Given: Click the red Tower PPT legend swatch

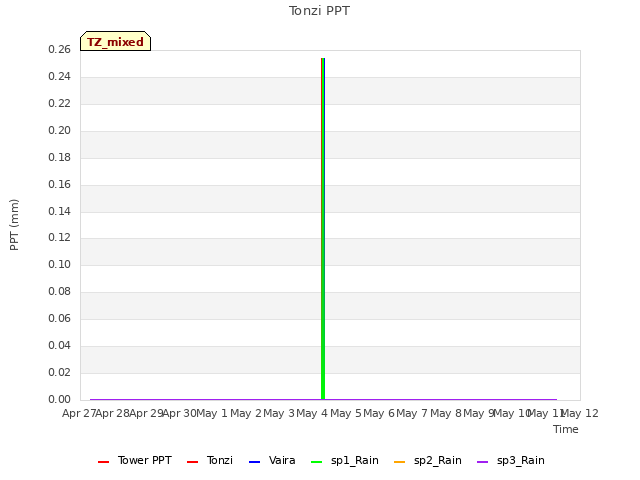Looking at the screenshot, I should [x=104, y=462].
